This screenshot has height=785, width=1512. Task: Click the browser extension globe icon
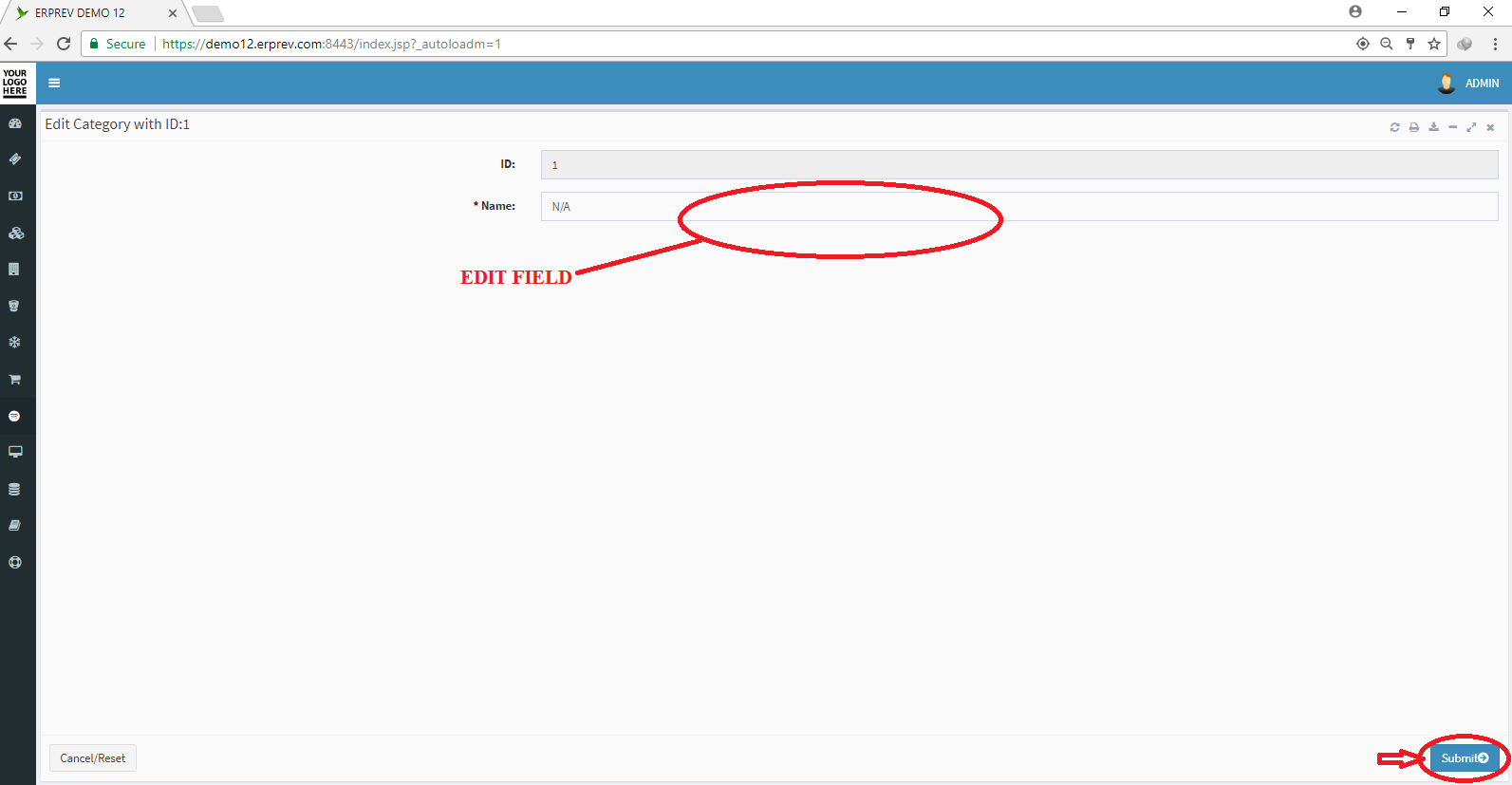click(x=1465, y=44)
